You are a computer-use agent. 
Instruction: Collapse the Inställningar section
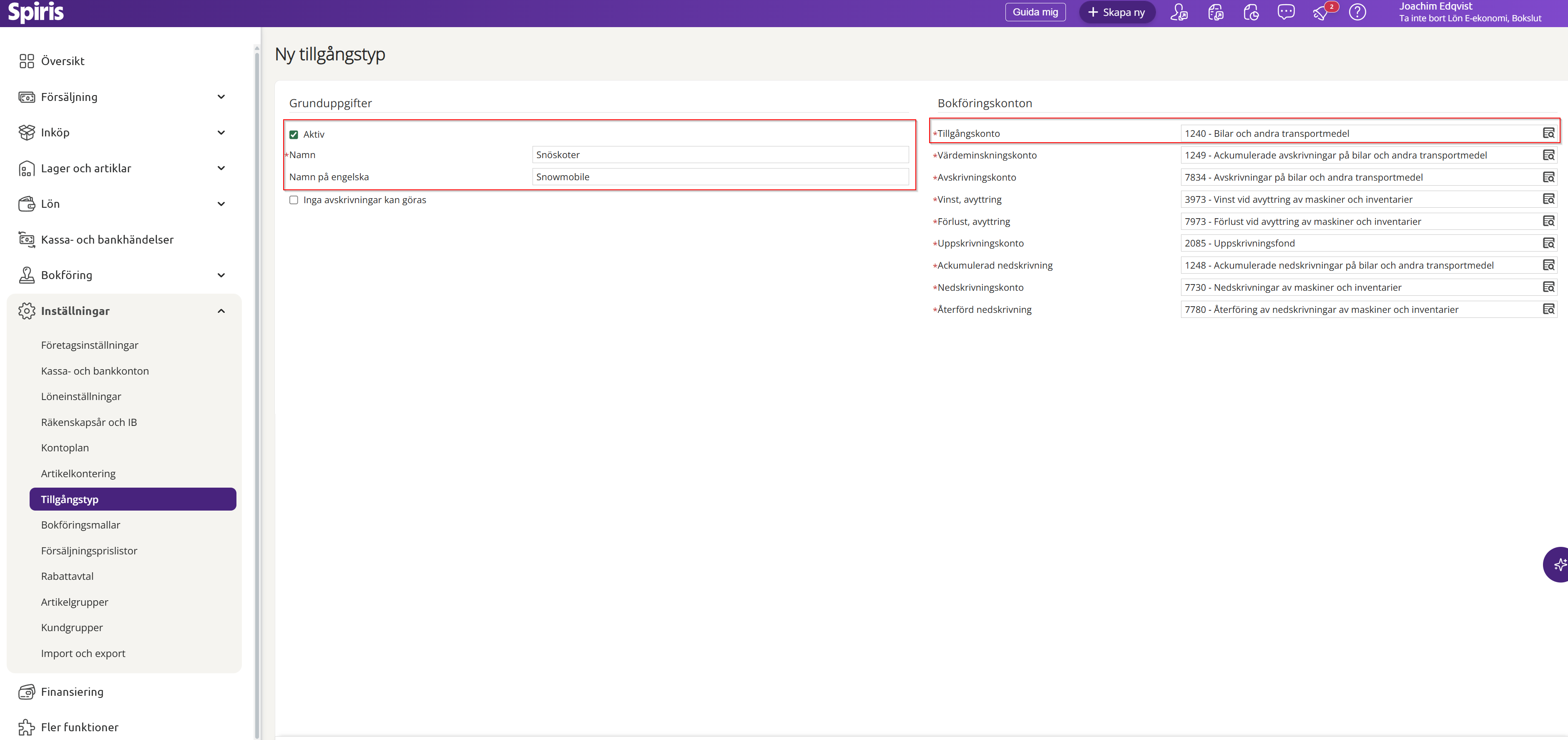tap(221, 311)
